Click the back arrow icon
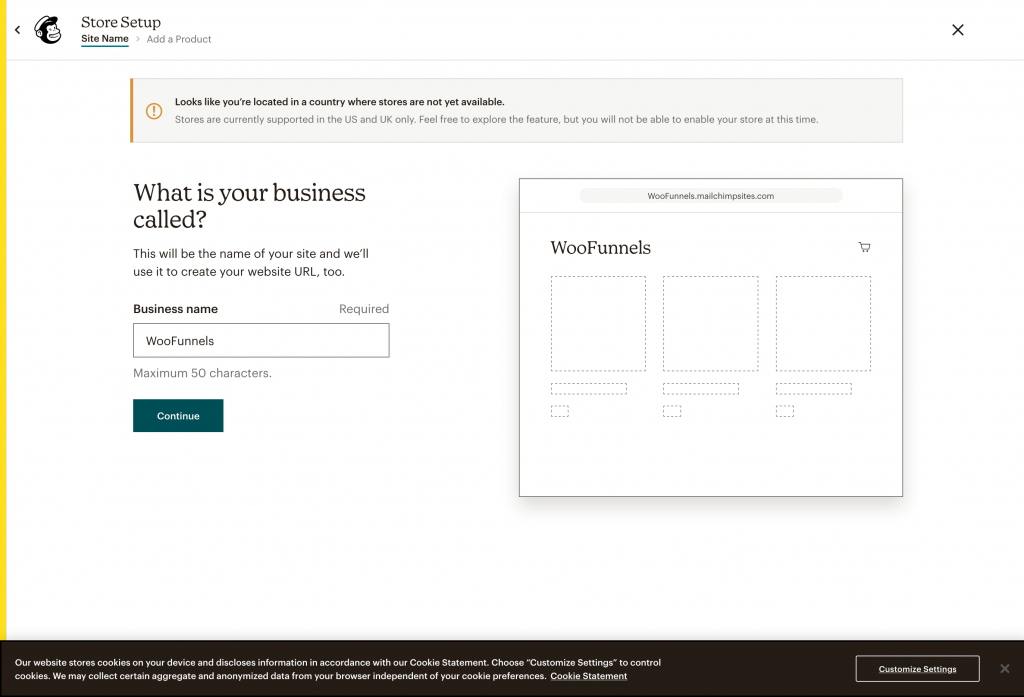 tap(18, 30)
